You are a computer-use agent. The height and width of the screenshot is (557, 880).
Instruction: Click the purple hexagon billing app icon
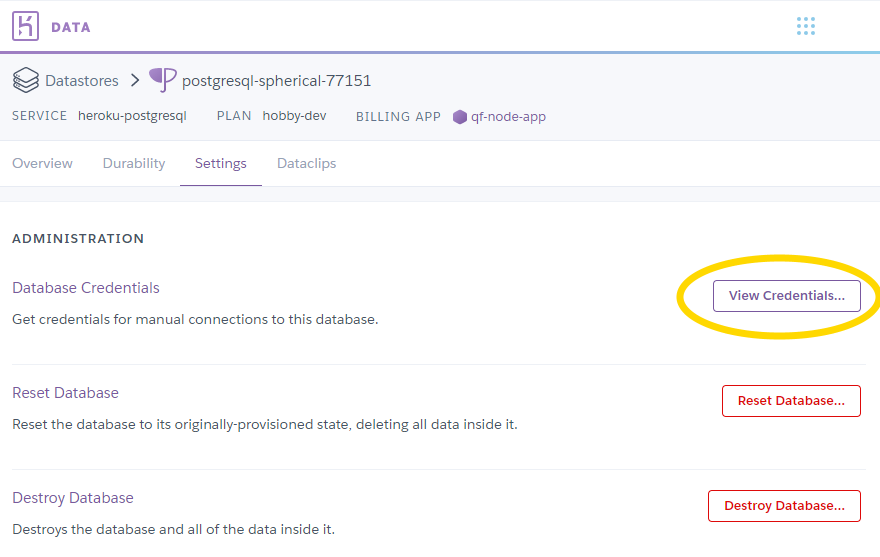coord(460,116)
